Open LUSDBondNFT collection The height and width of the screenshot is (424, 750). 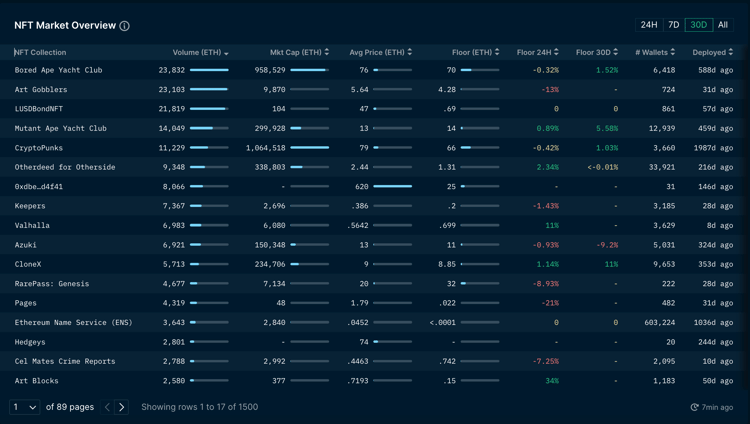pos(39,109)
